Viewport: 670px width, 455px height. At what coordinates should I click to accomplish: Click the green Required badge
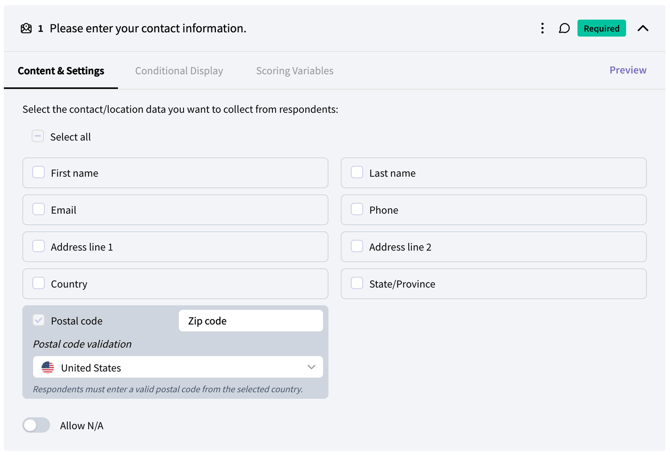(601, 29)
